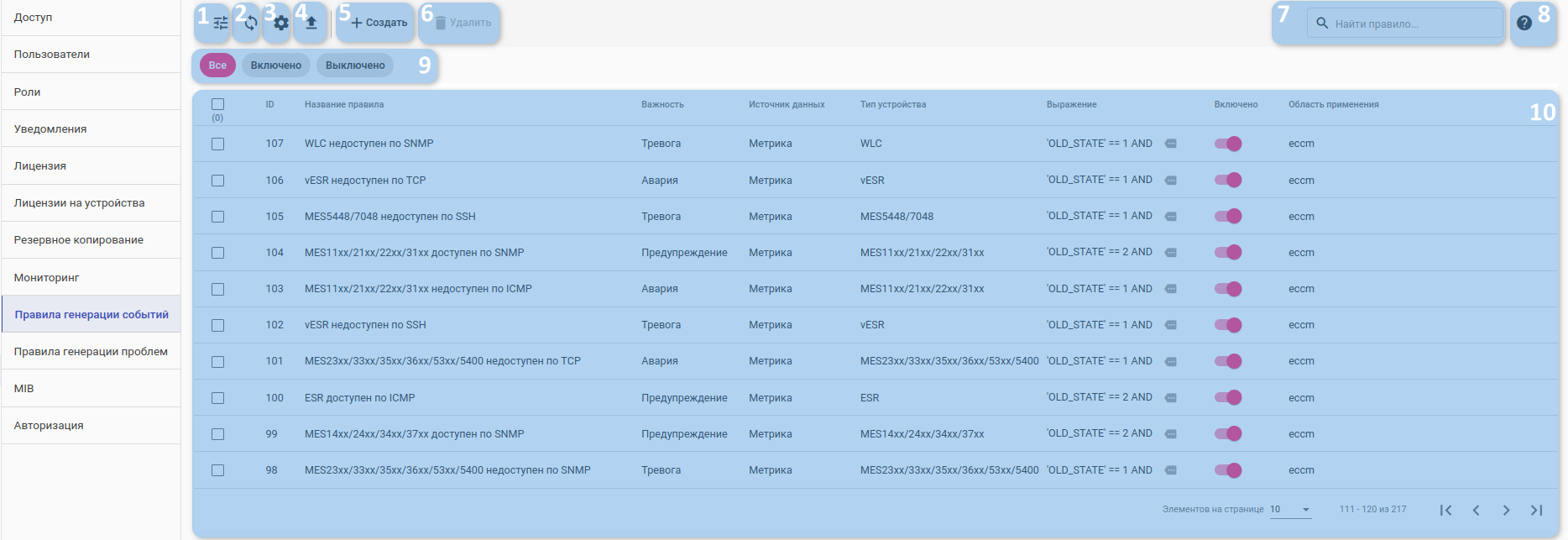This screenshot has height=540, width=1568.
Task: Open Лицензия in sidebar
Action: click(x=91, y=165)
